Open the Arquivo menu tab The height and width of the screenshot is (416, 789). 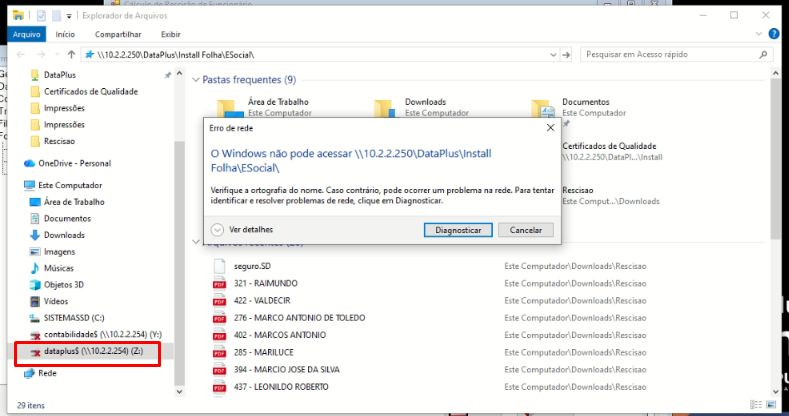click(x=26, y=34)
